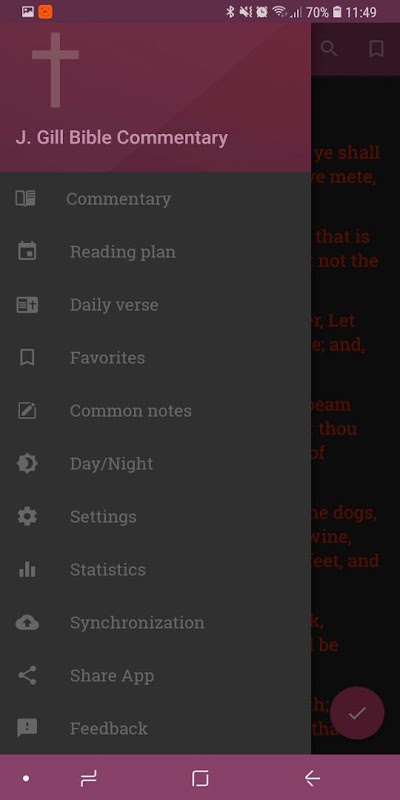Tap the Feedback speech bubble icon
The image size is (400, 800).
pos(27,728)
